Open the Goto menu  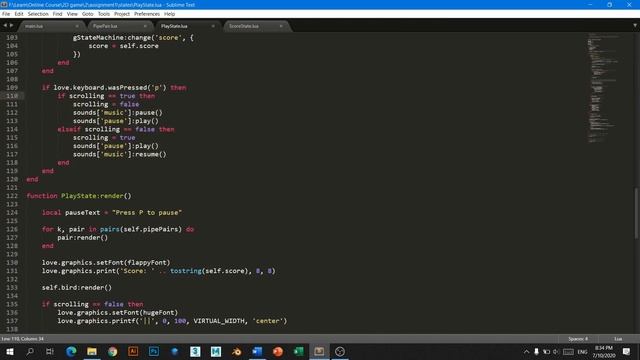click(x=88, y=14)
